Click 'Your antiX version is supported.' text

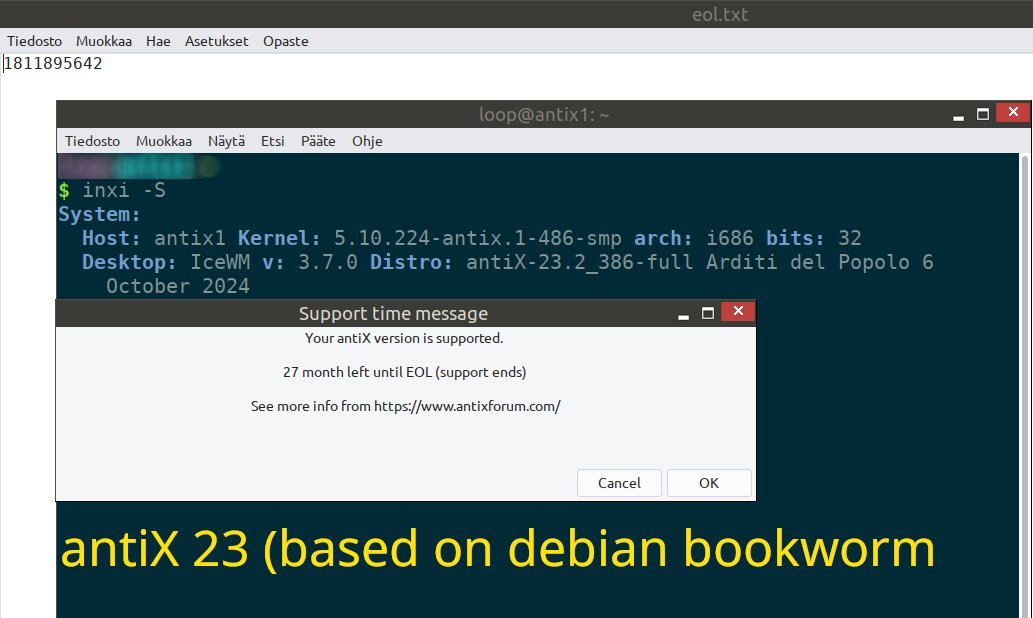click(404, 338)
